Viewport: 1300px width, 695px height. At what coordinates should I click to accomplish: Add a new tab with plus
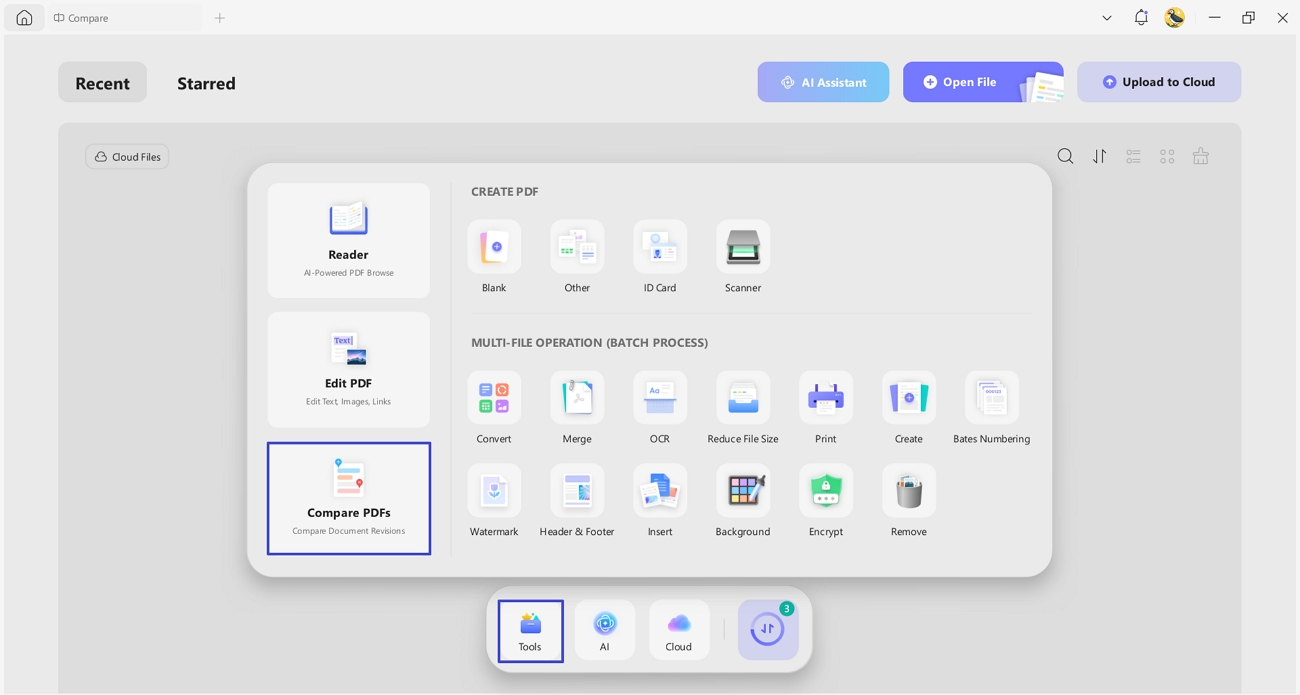tap(220, 18)
